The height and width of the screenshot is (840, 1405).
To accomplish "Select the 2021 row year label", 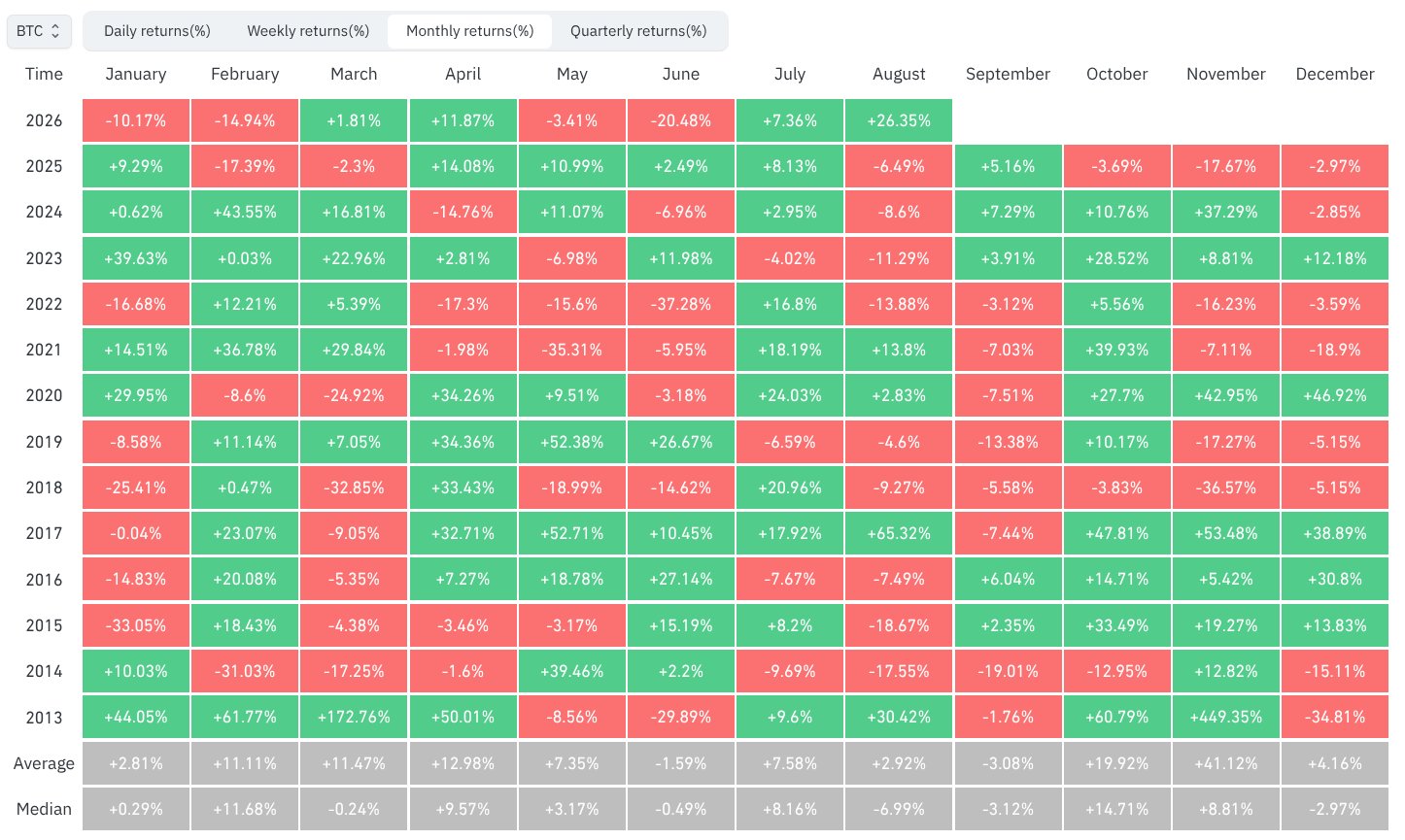I will tap(44, 350).
